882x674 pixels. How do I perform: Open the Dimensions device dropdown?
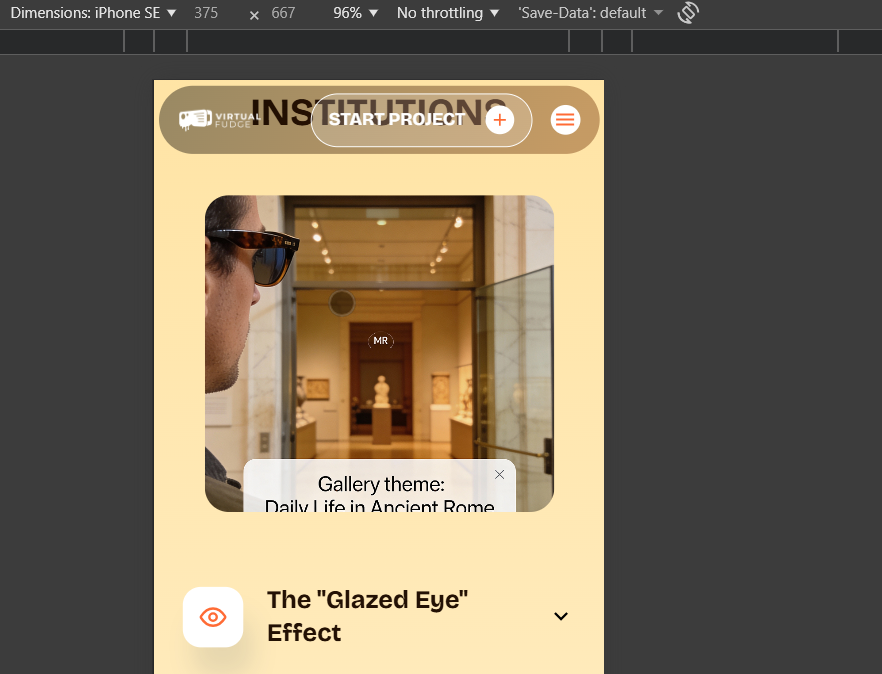(x=93, y=13)
